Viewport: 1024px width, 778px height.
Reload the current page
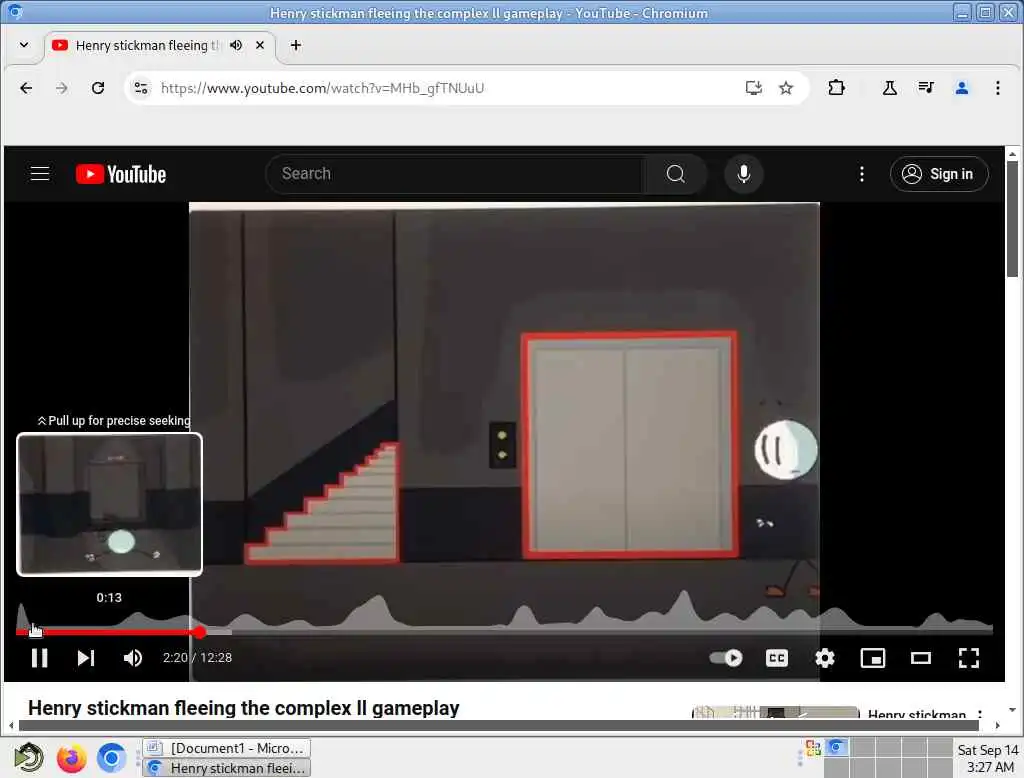pyautogui.click(x=98, y=88)
